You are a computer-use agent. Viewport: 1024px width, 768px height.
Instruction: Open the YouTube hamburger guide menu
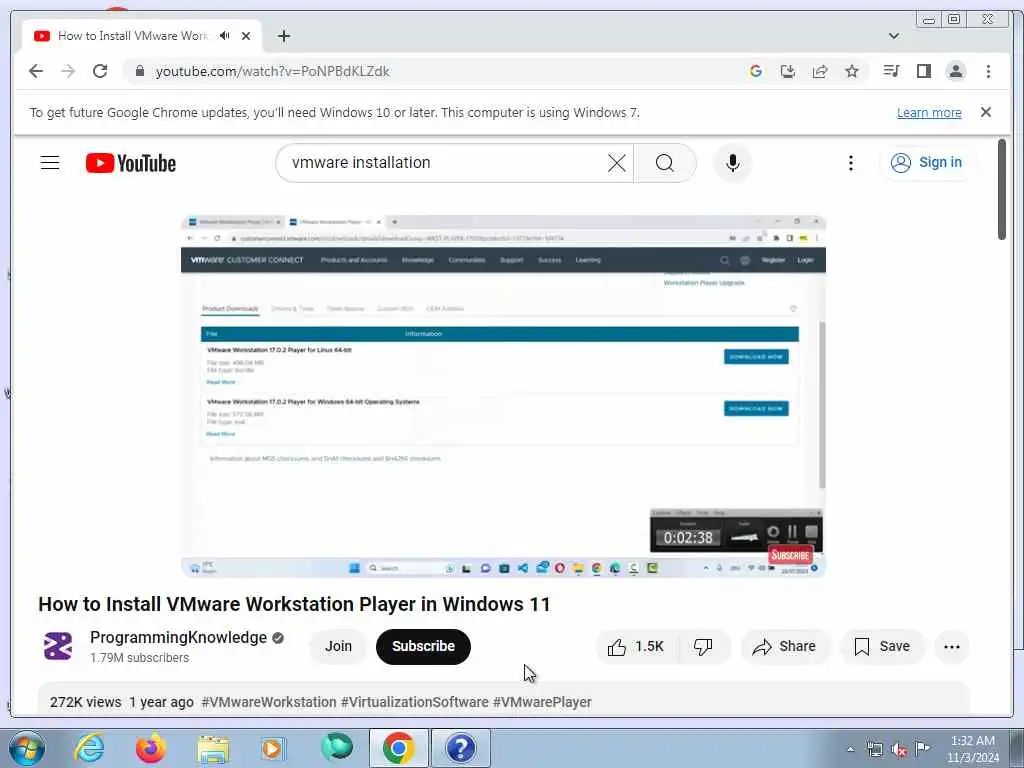click(x=50, y=163)
